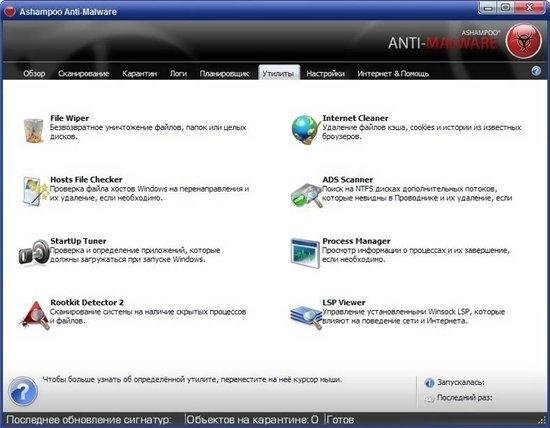Click the Process Manager title

click(356, 241)
